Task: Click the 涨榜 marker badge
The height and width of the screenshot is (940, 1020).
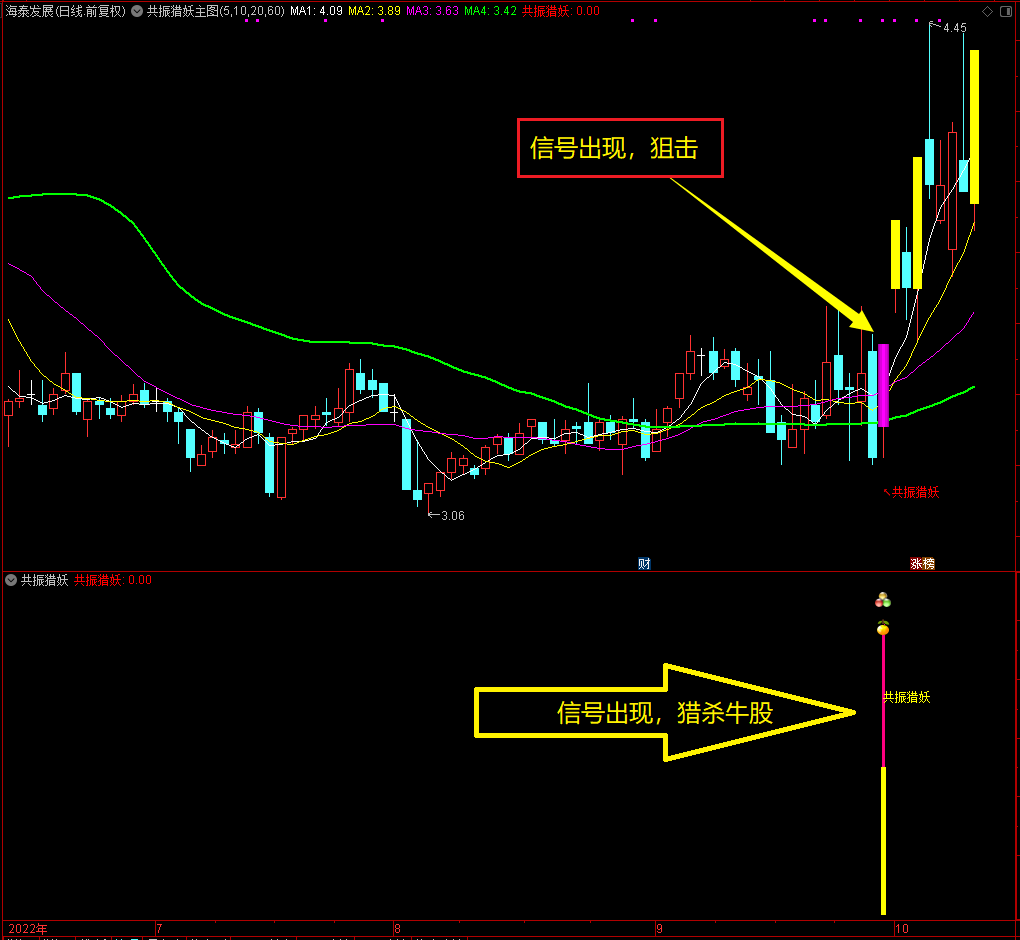Action: click(922, 563)
